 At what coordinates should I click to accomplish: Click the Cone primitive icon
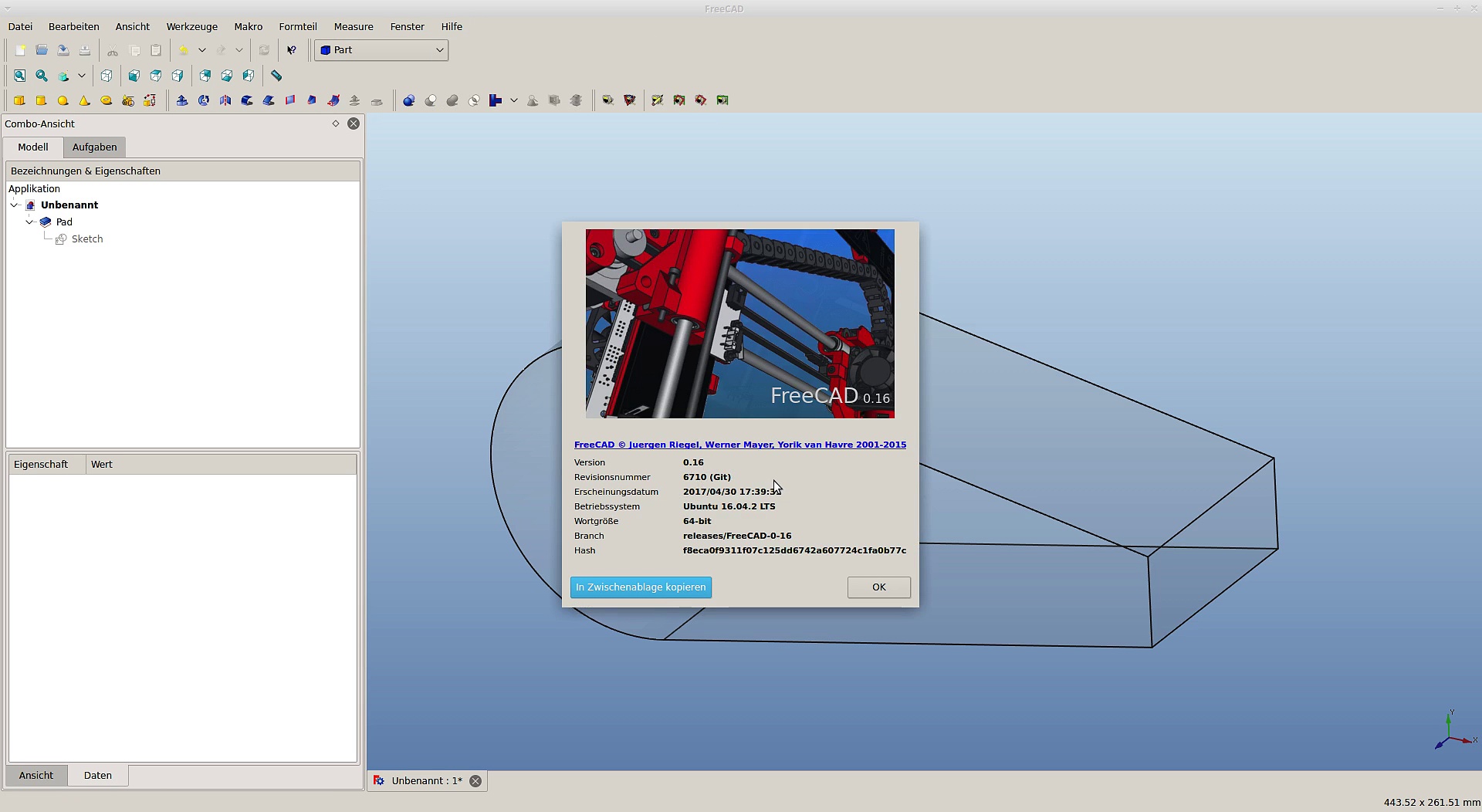point(84,100)
